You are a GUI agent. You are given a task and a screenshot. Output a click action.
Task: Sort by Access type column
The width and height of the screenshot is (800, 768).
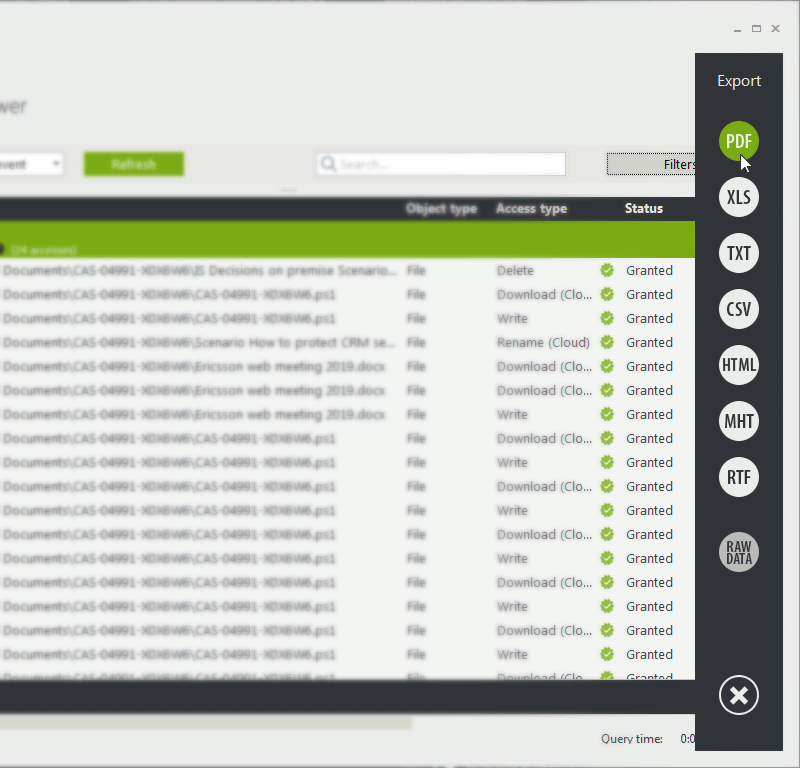[x=531, y=209]
